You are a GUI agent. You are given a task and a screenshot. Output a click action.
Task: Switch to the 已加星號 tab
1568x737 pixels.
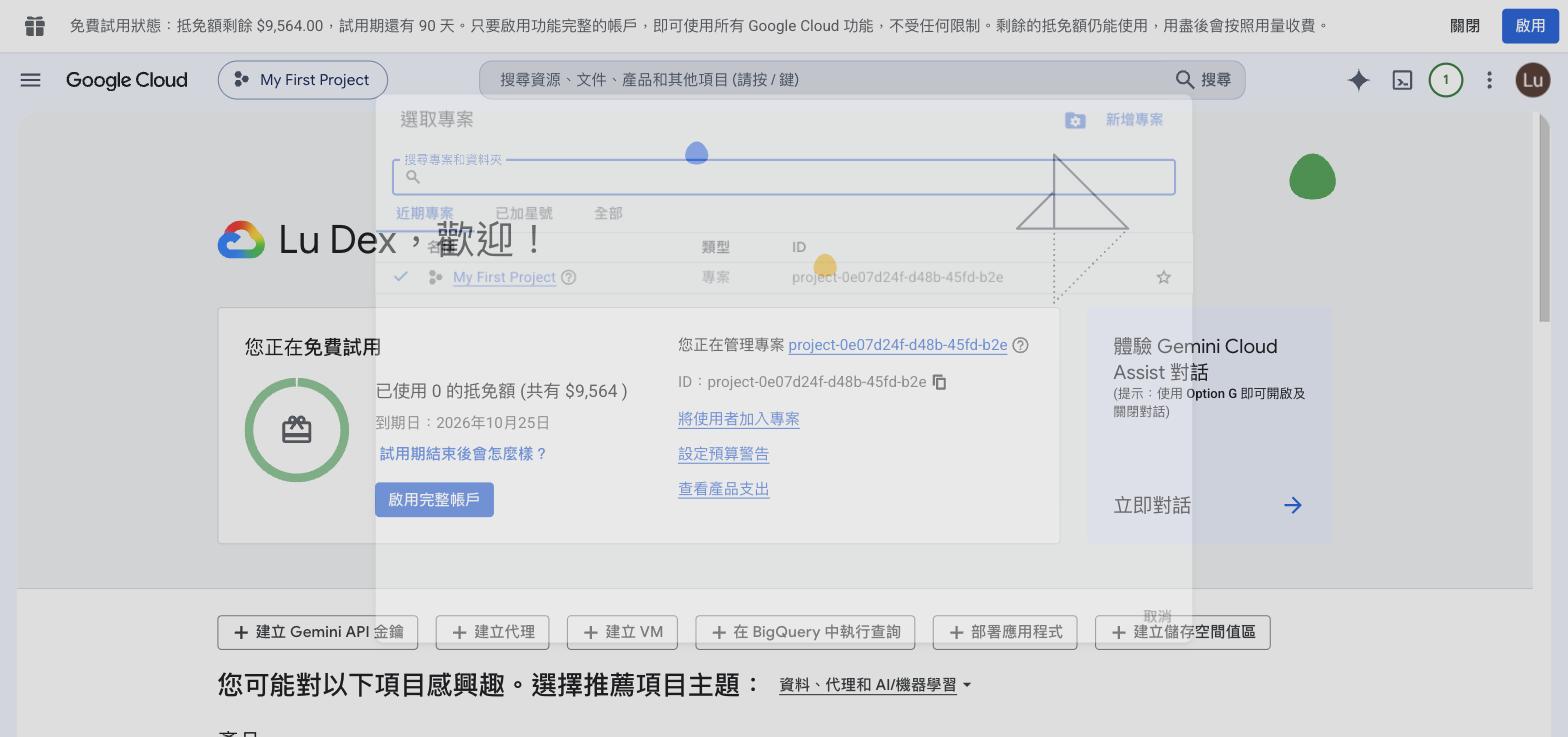coord(524,213)
